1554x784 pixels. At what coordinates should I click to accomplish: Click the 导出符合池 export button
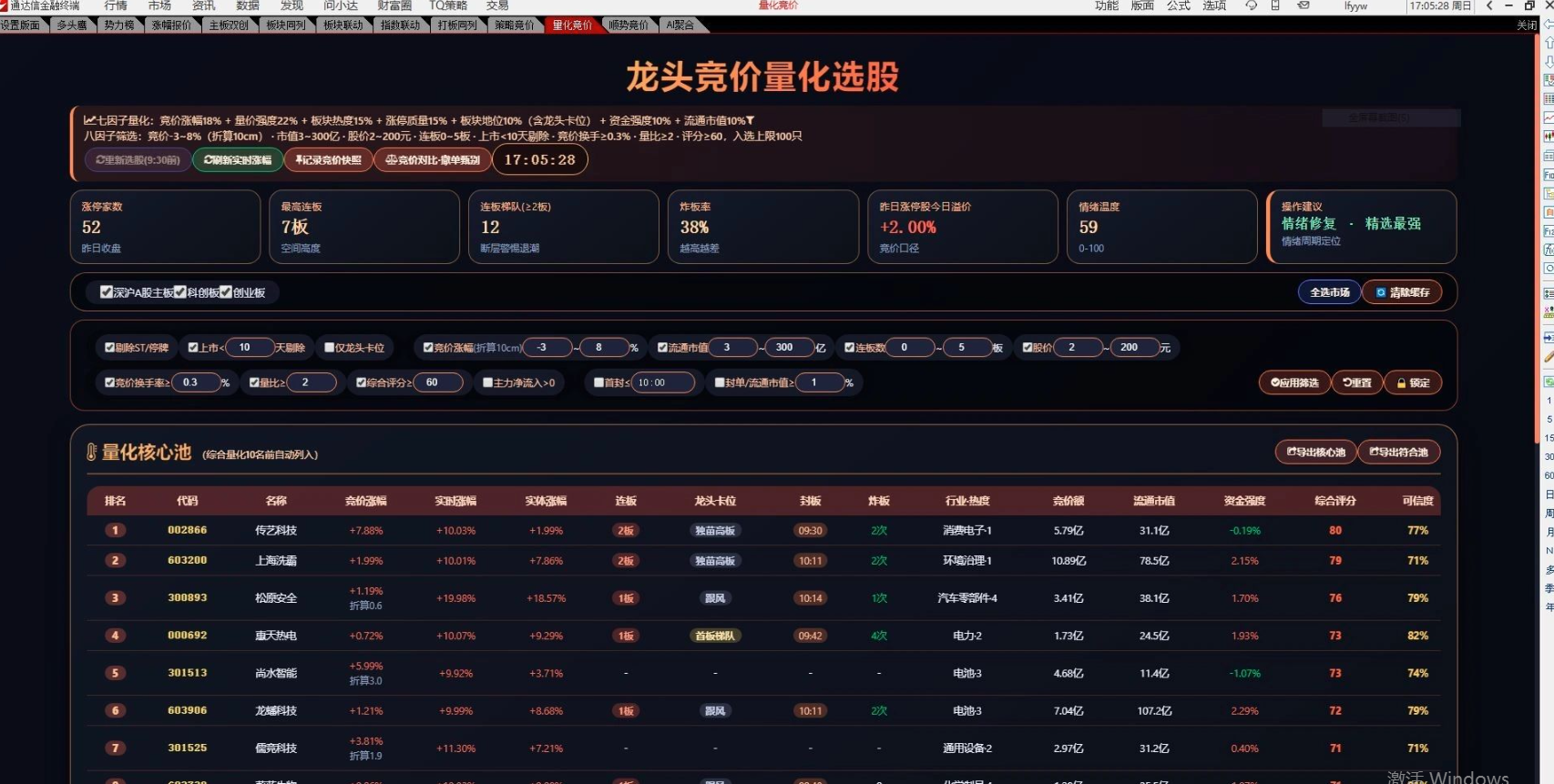coord(1398,452)
